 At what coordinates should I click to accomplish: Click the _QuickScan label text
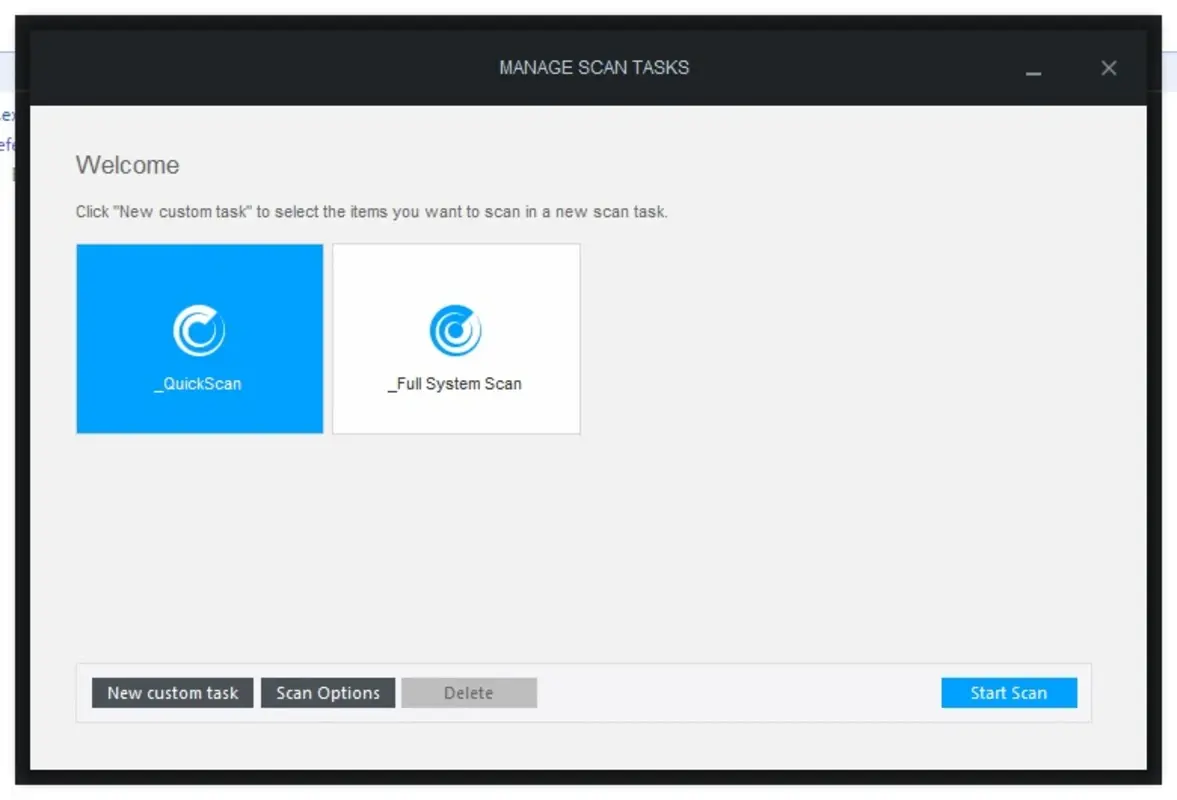(198, 383)
